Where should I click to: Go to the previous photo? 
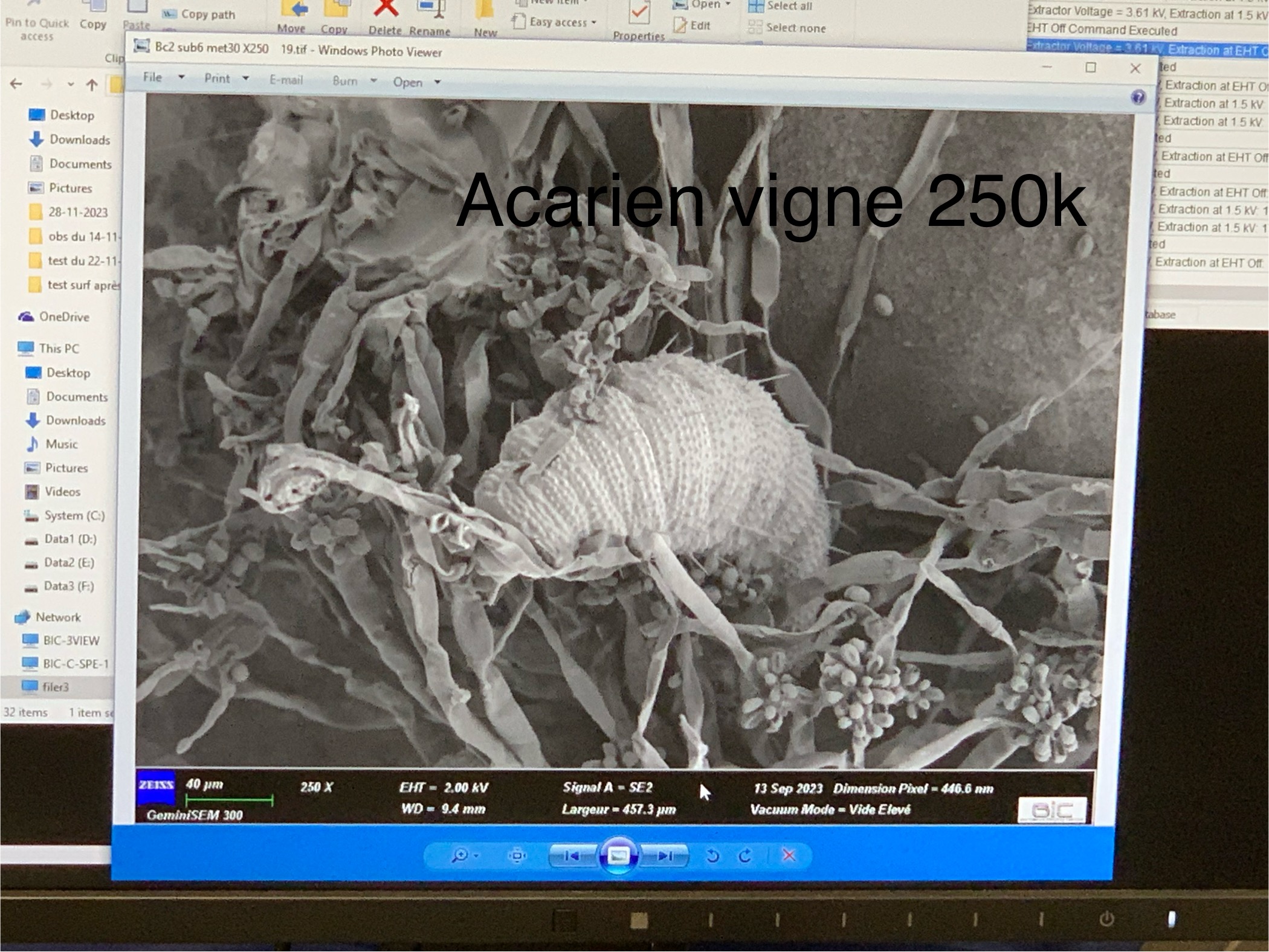571,855
